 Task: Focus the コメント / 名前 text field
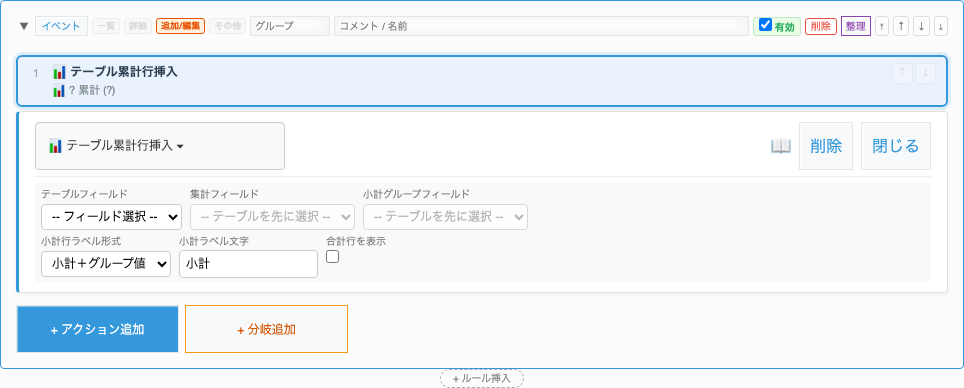pos(541,26)
